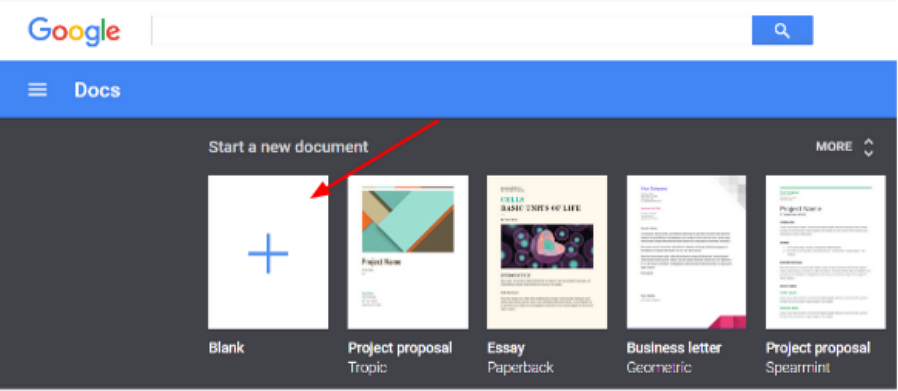Click the Docs title in header

97,90
